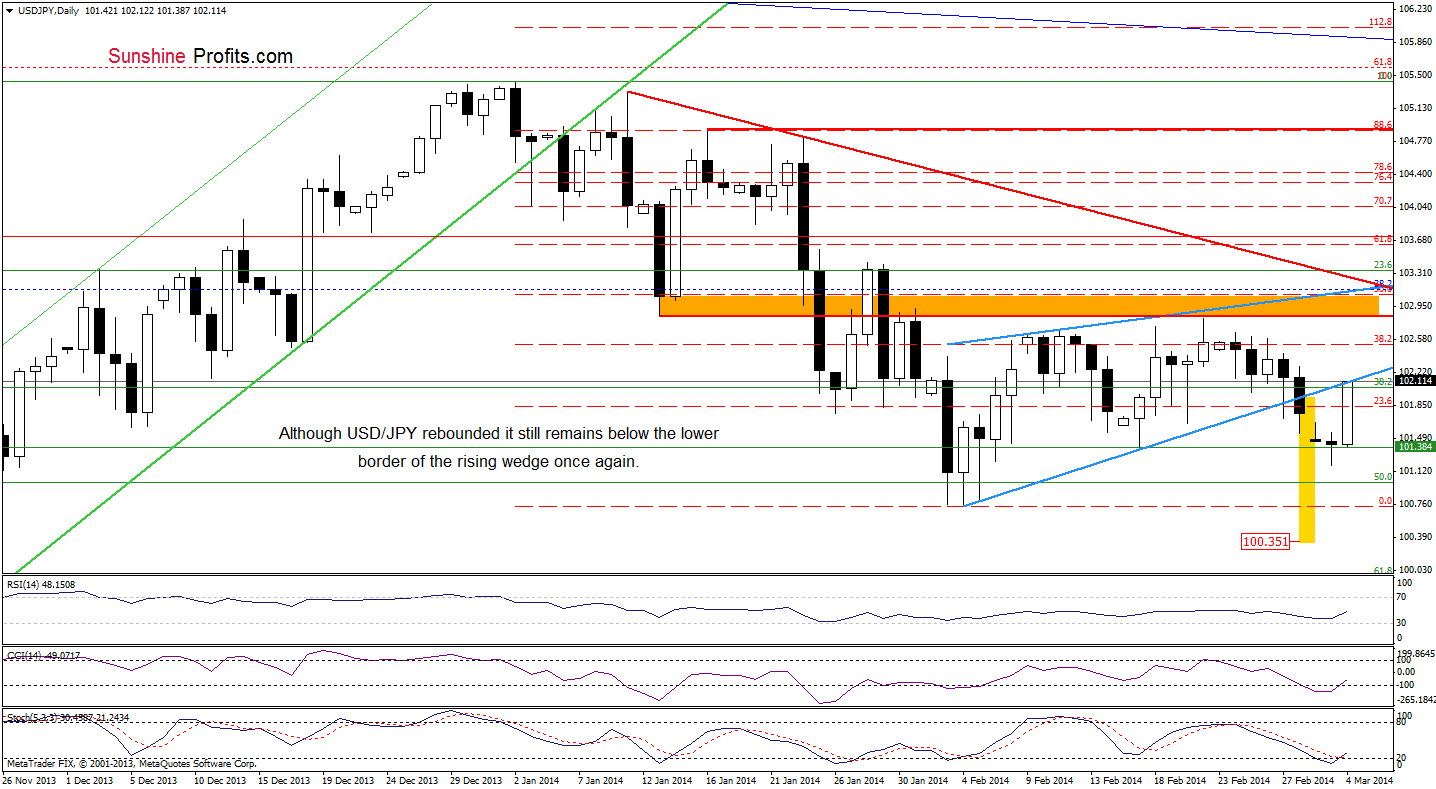
Task: Click the -265.1842 CCI scale value
Action: [1416, 699]
